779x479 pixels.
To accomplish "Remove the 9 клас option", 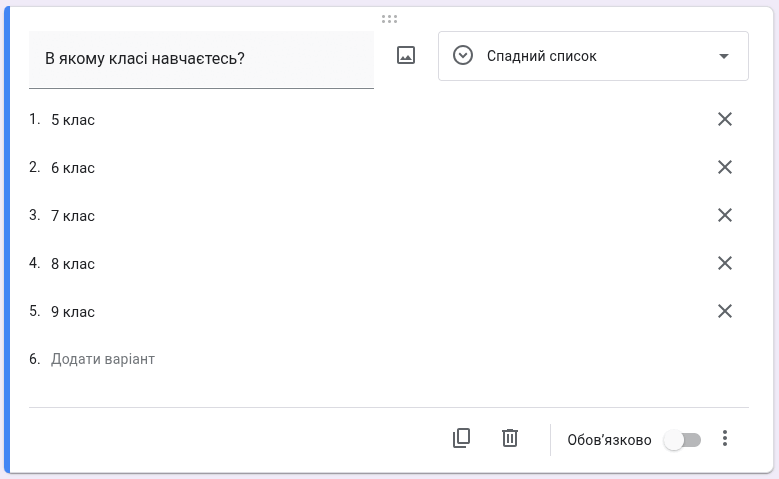I will point(725,311).
